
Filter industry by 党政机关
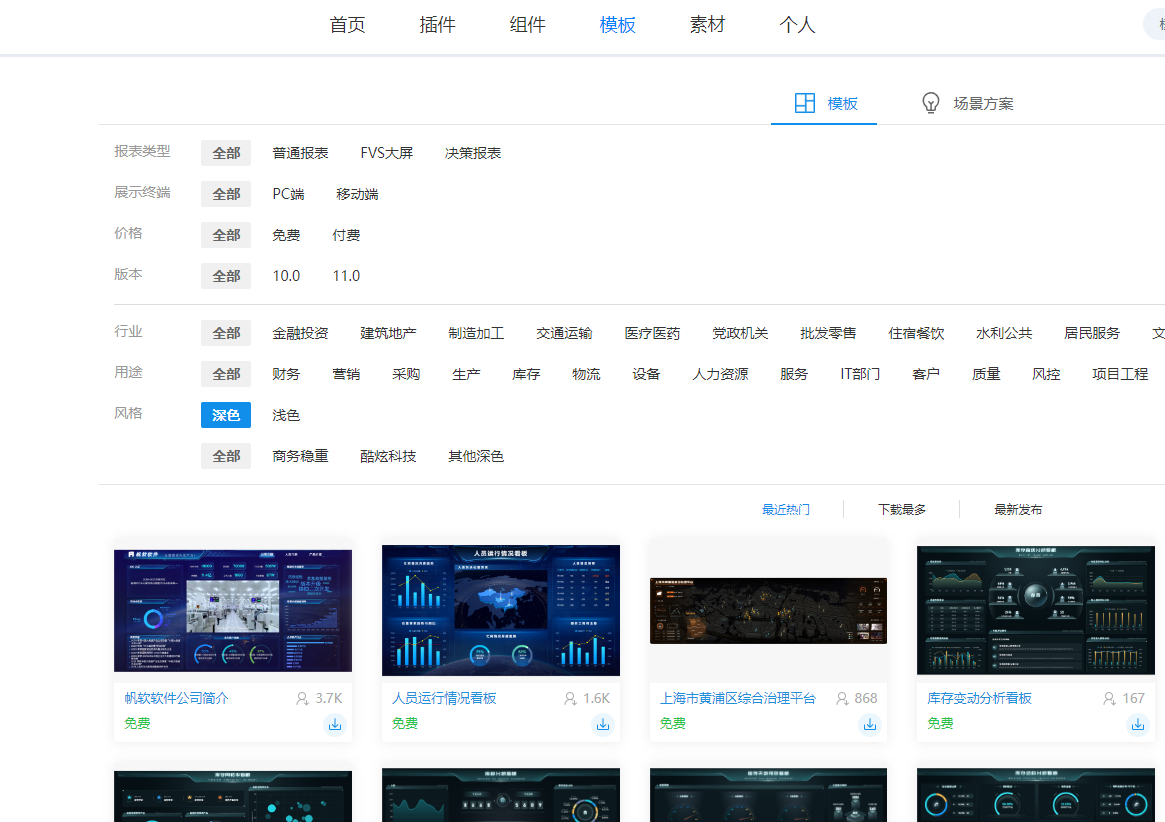coord(740,333)
